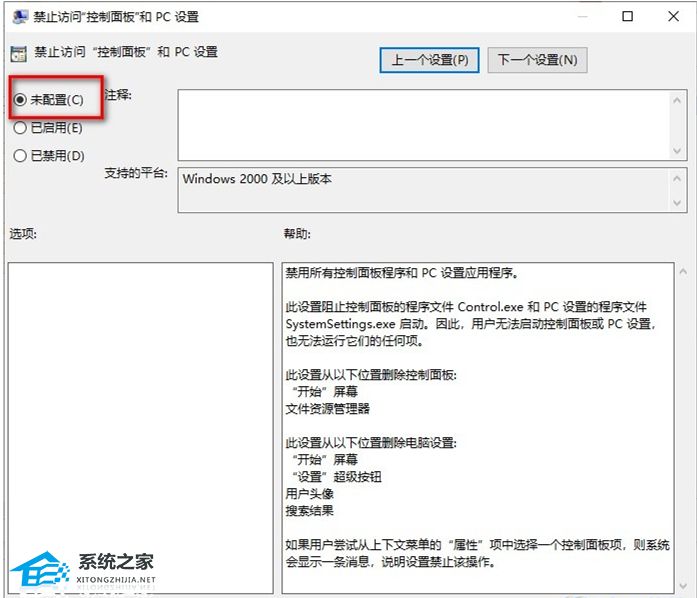This screenshot has width=697, height=598.
Task: Click the empty 选项 options panel
Action: 140,420
